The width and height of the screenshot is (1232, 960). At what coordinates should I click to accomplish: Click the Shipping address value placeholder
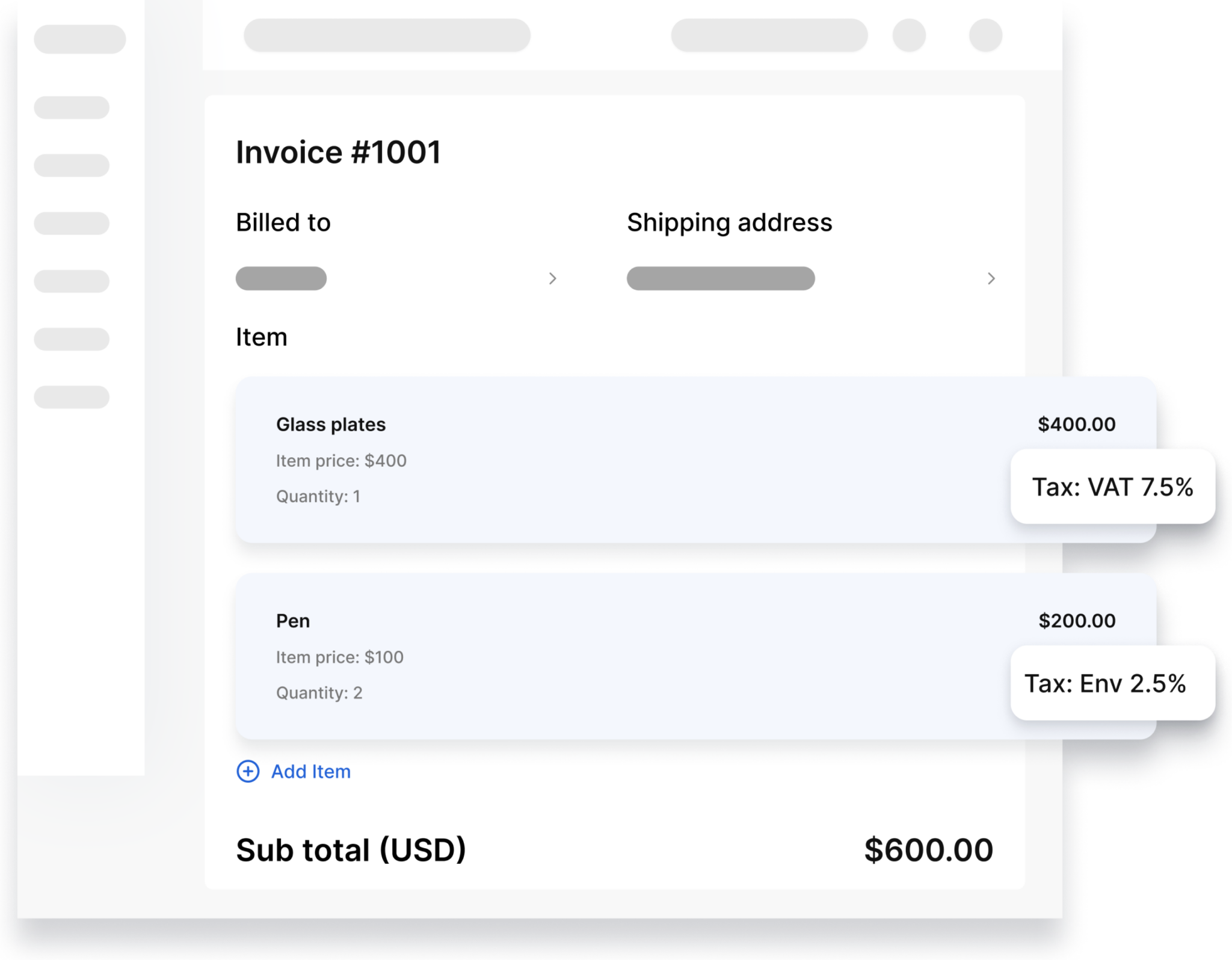(x=721, y=278)
